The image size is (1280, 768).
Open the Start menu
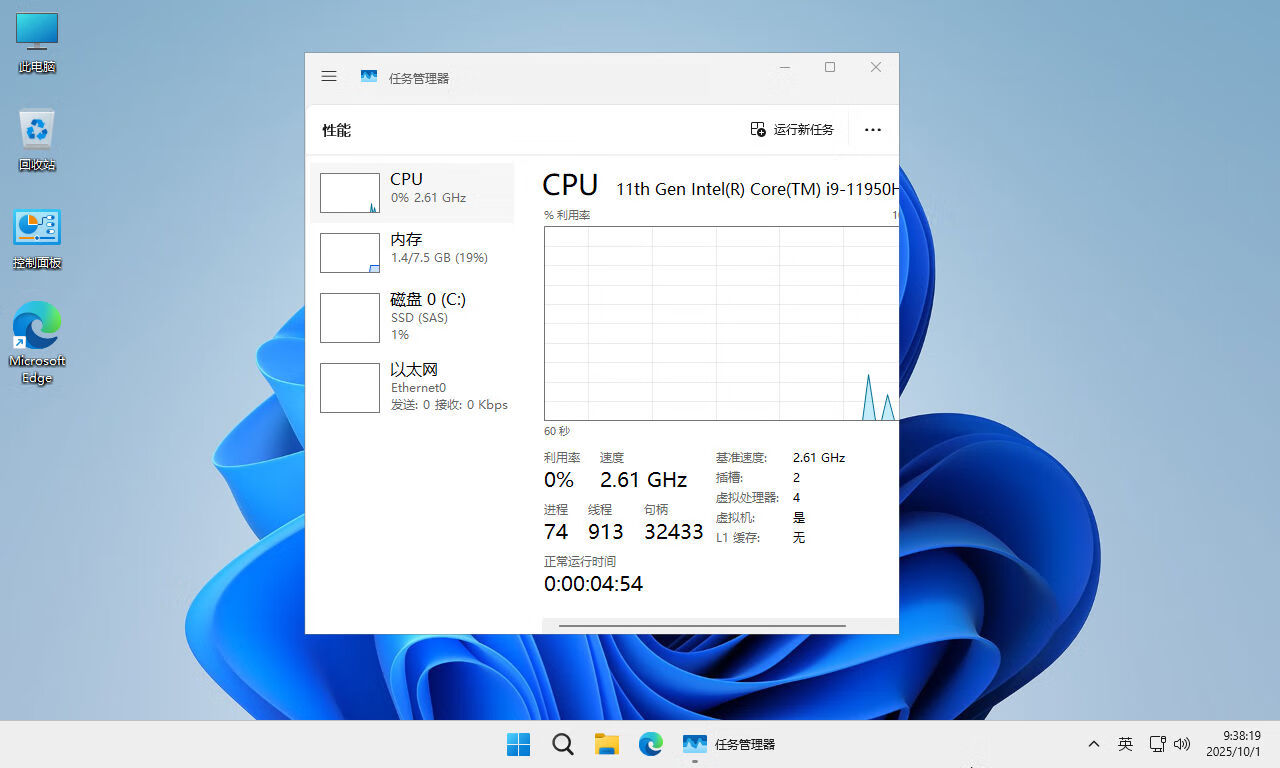coord(518,744)
